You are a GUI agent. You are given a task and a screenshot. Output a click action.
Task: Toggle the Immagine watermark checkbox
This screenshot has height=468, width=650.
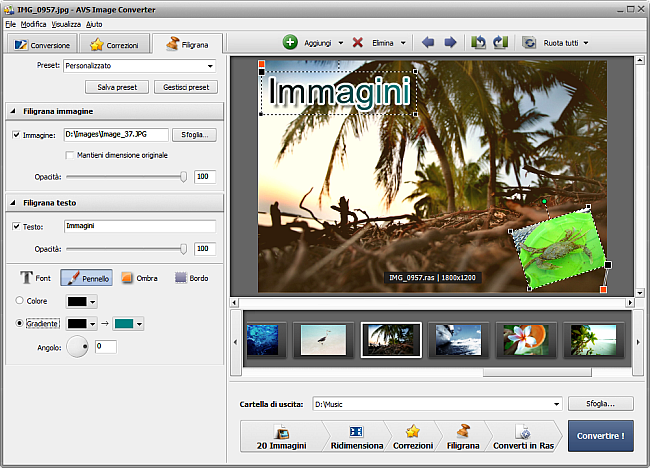(16, 135)
